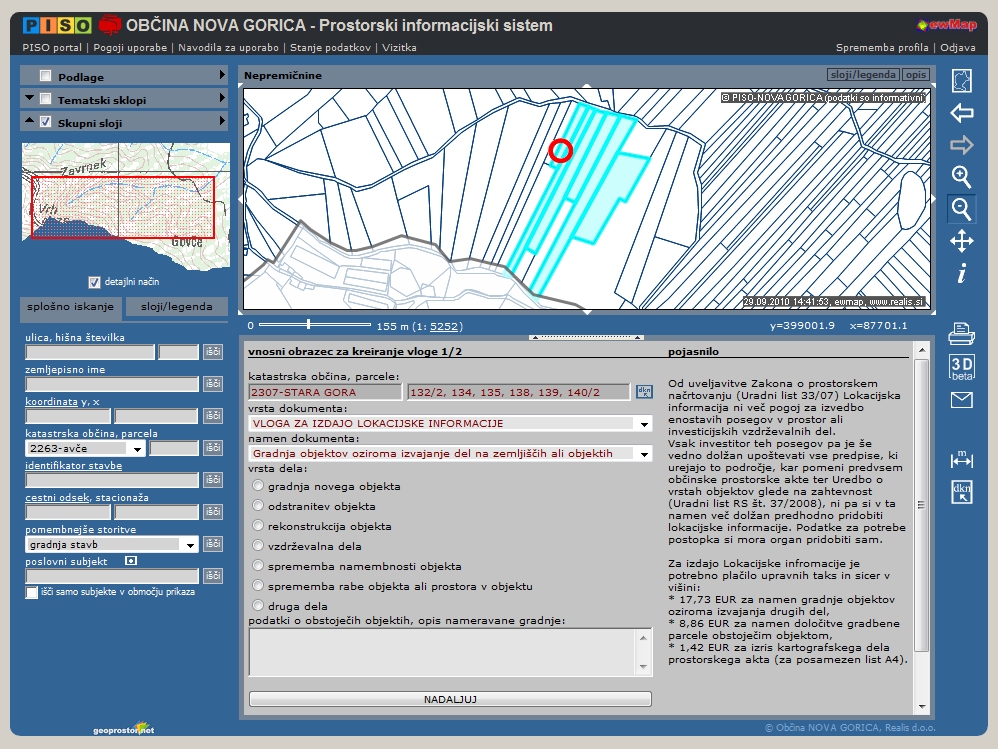Screen dimensions: 998x749
Task: Click the info identify tool
Action: [x=961, y=273]
